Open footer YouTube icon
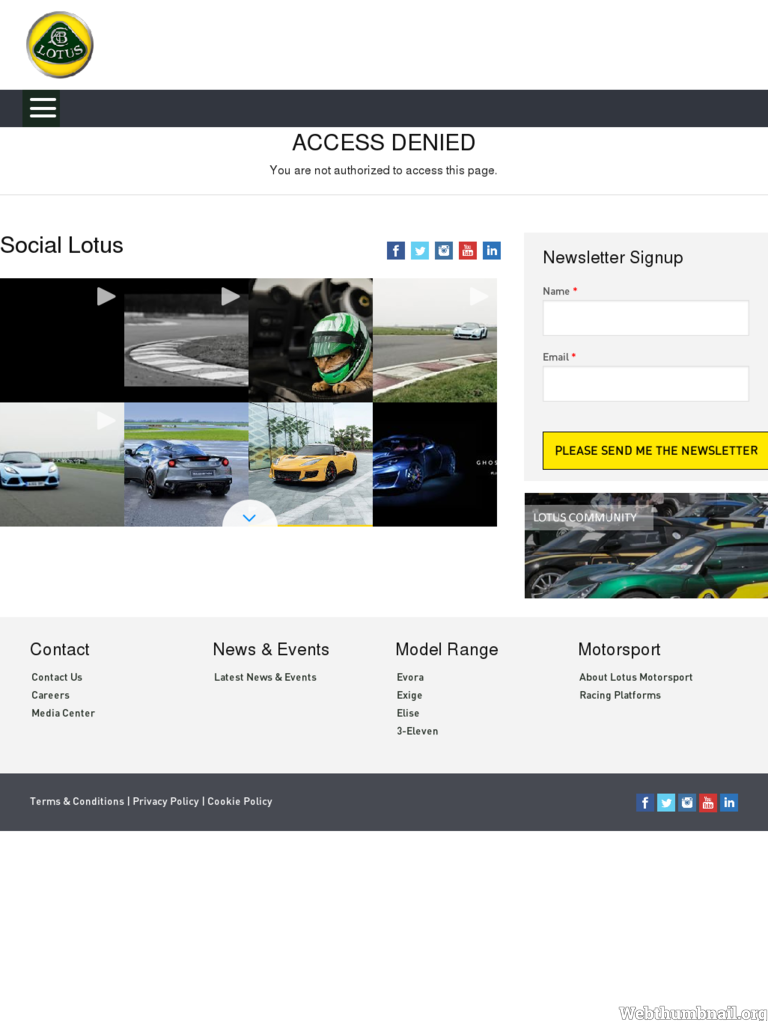This screenshot has width=768, height=1021. tap(708, 802)
